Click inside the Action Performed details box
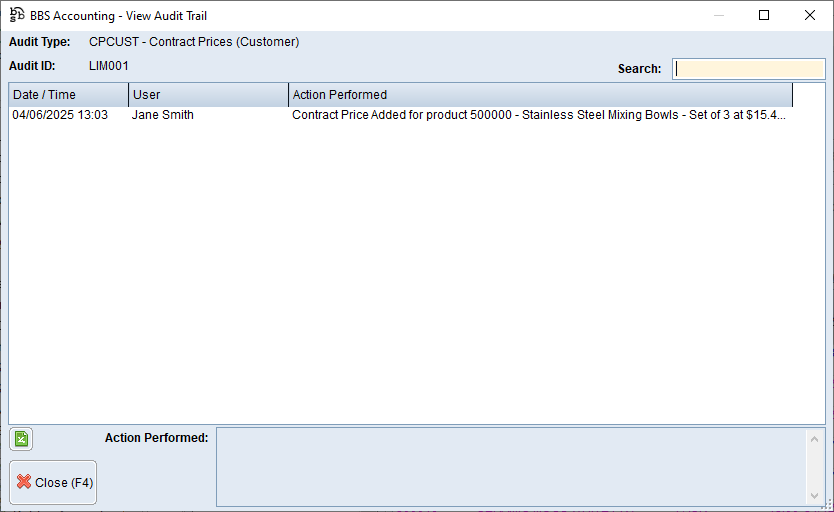Viewport: 834px width, 512px height. [x=510, y=467]
